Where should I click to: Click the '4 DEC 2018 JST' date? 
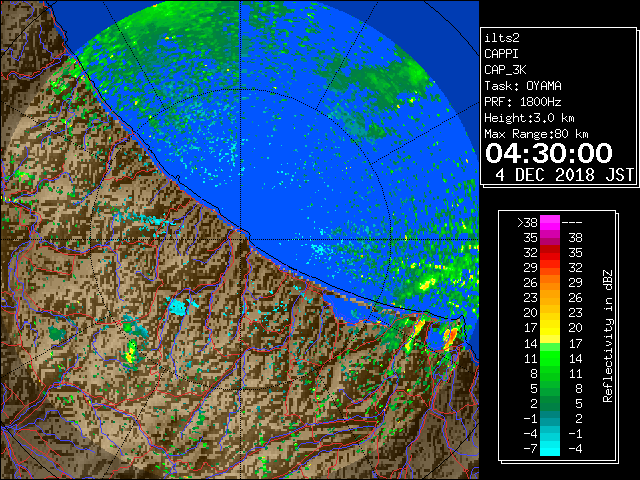click(564, 175)
